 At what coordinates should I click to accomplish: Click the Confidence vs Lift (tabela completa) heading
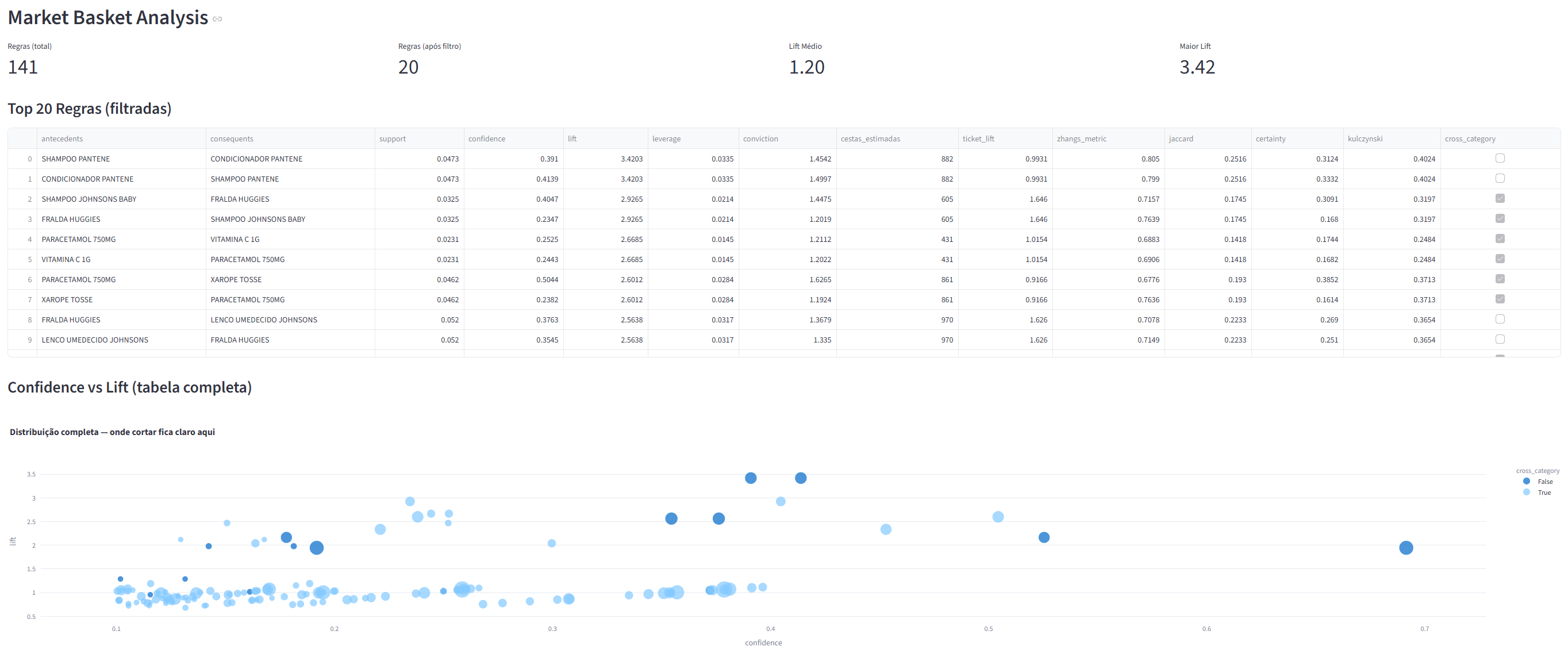pyautogui.click(x=130, y=387)
